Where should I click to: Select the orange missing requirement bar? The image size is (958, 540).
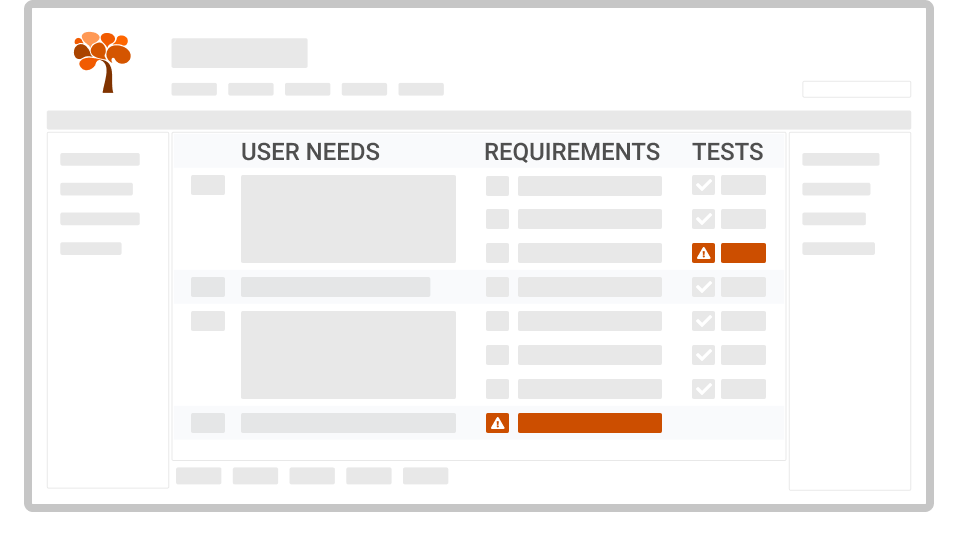click(590, 423)
